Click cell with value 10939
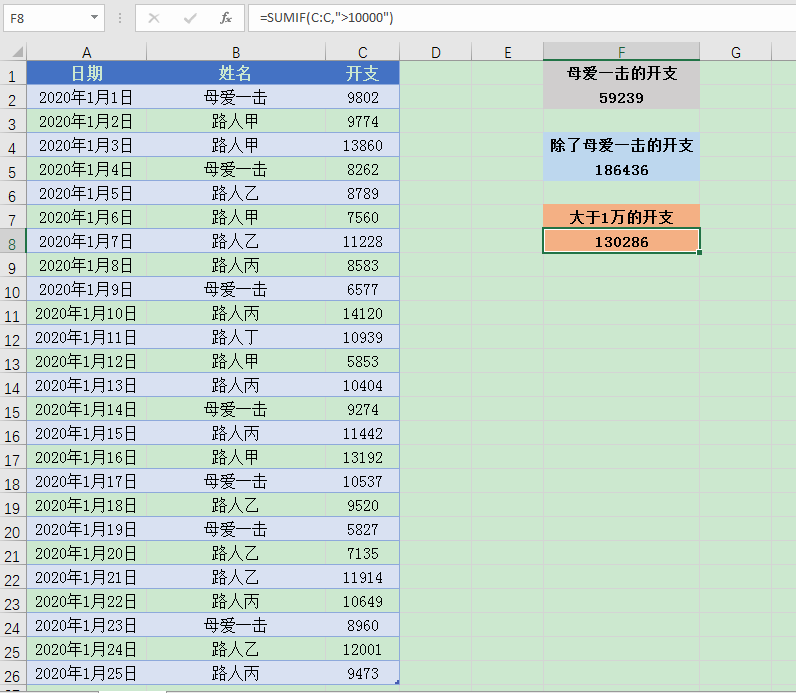 click(362, 337)
